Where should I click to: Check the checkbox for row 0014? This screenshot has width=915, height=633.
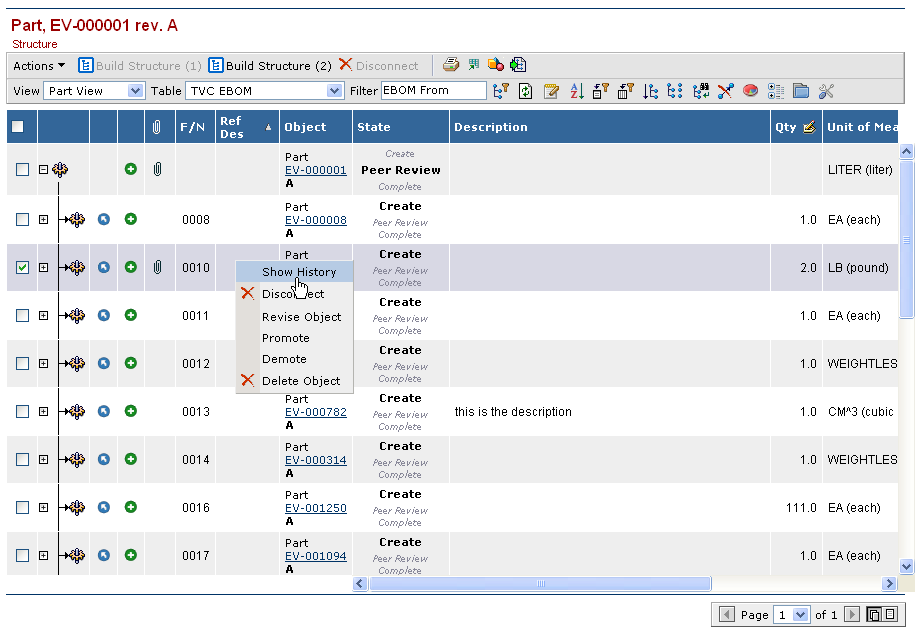tap(23, 459)
